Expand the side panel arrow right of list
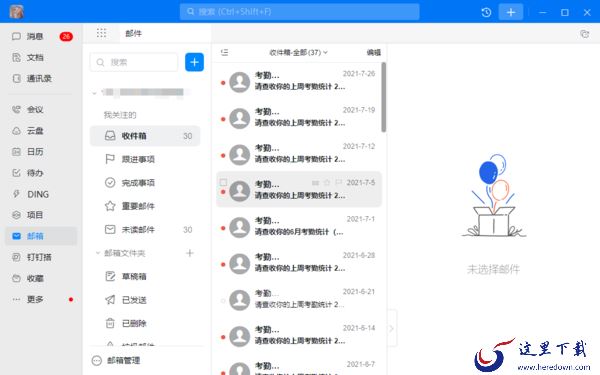 tap(391, 328)
